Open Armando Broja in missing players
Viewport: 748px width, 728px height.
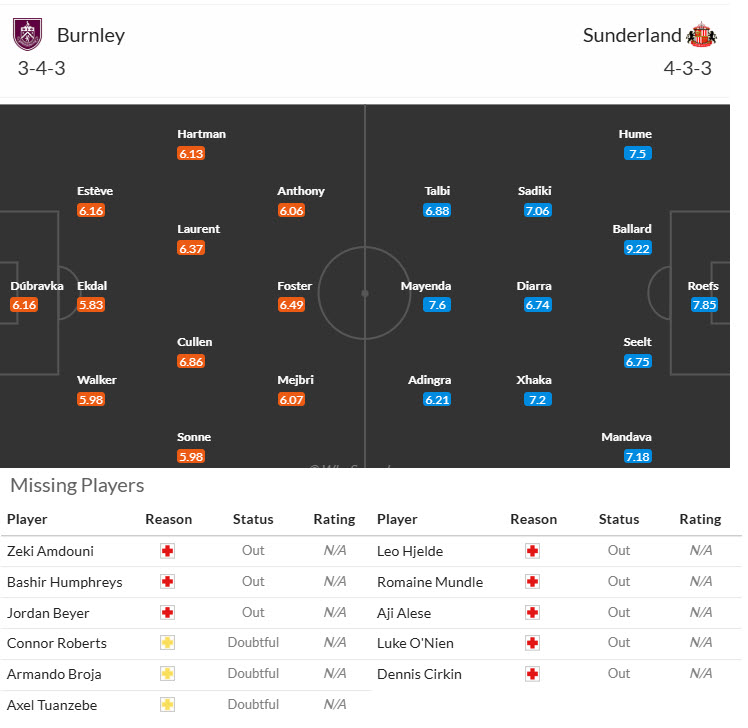pyautogui.click(x=54, y=674)
